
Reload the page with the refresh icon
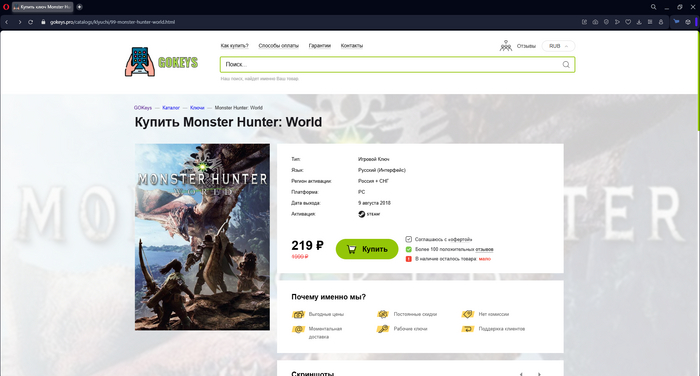click(30, 22)
